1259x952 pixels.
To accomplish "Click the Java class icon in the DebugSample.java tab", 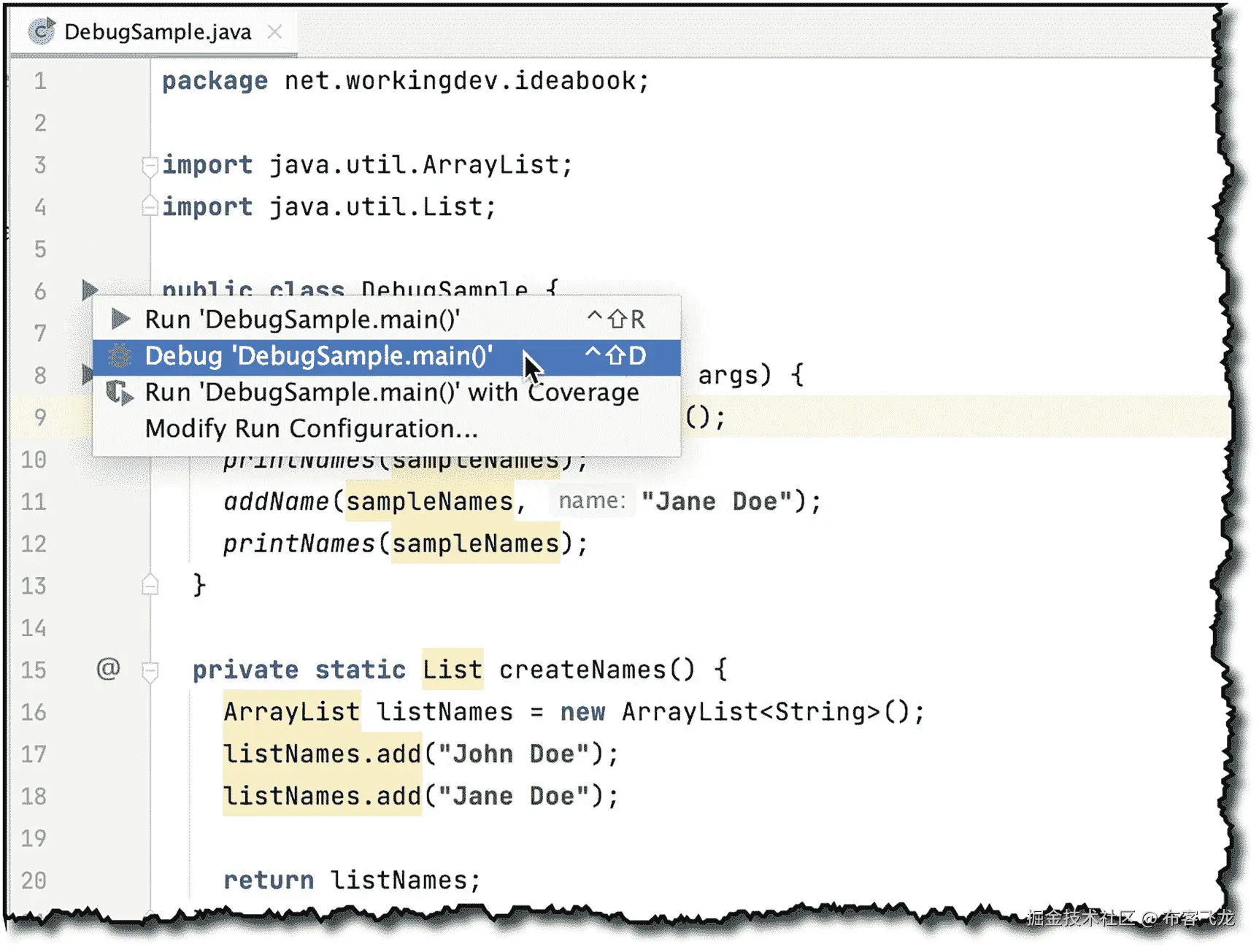I will (42, 31).
